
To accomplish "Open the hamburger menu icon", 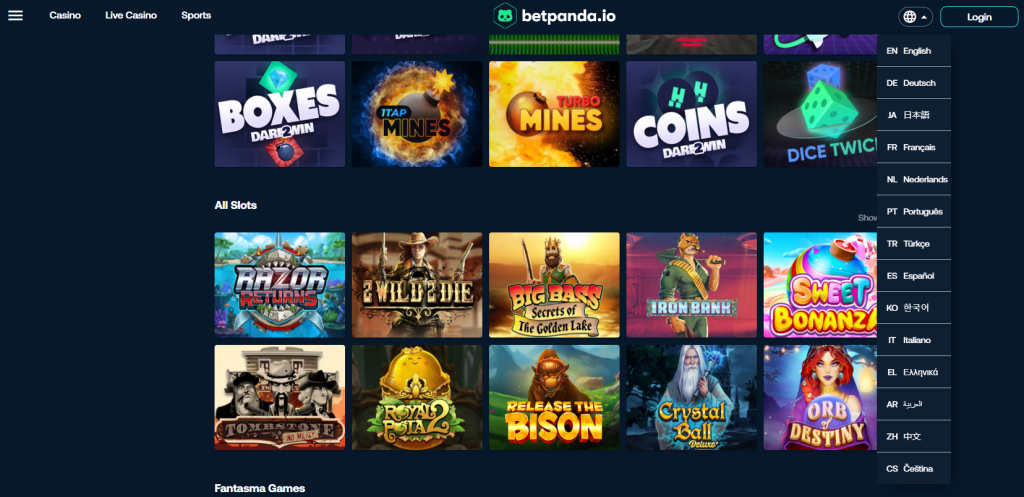I will [15, 16].
